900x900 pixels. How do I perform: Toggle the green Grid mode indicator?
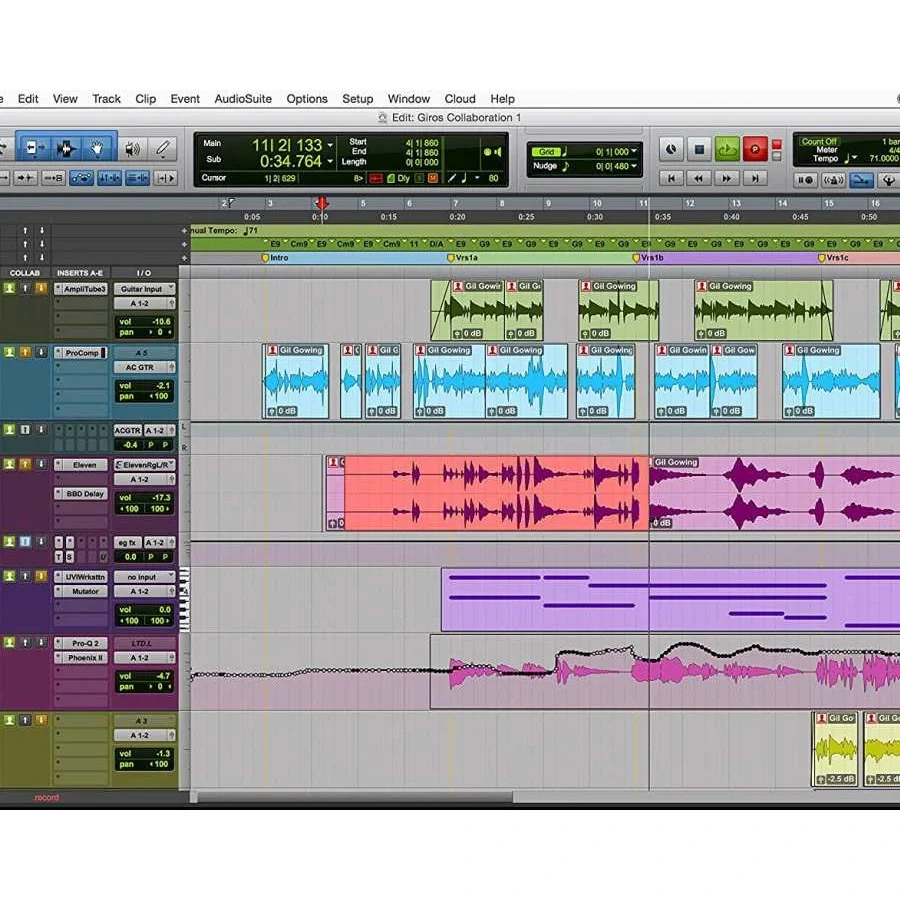547,152
